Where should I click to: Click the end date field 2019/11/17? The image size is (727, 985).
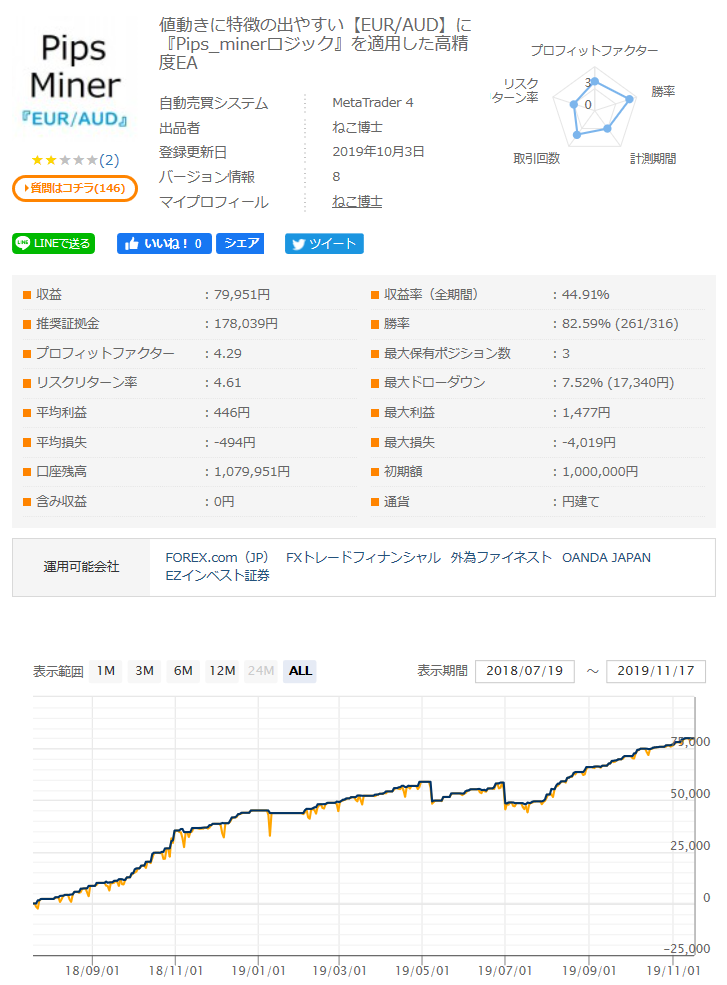click(x=655, y=671)
